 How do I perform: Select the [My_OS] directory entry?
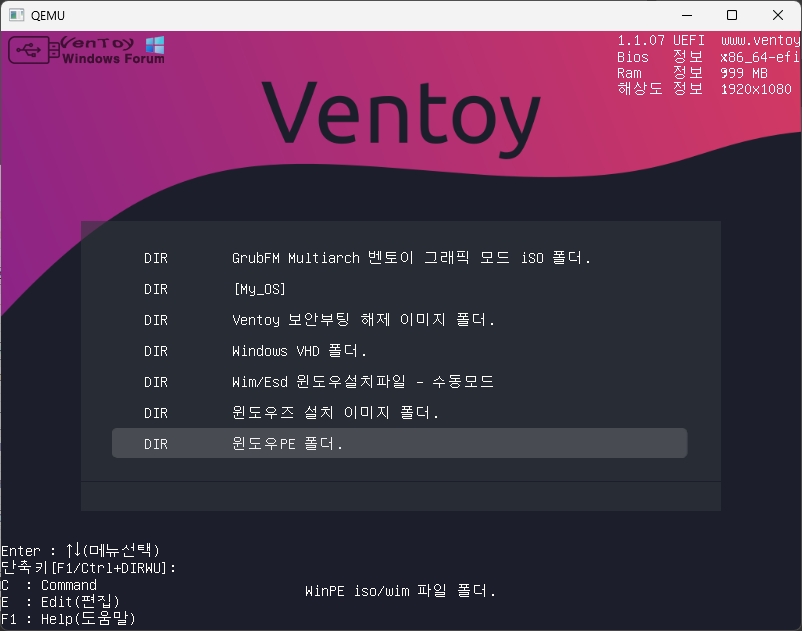[x=399, y=289]
